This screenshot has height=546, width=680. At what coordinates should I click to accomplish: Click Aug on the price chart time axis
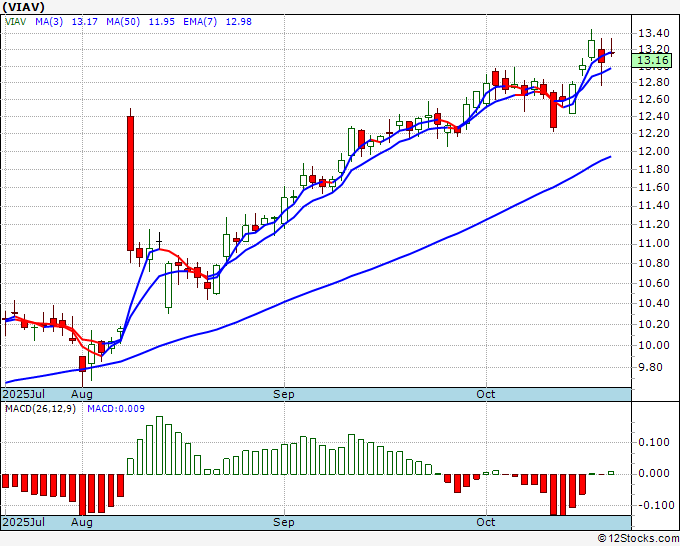click(x=82, y=394)
